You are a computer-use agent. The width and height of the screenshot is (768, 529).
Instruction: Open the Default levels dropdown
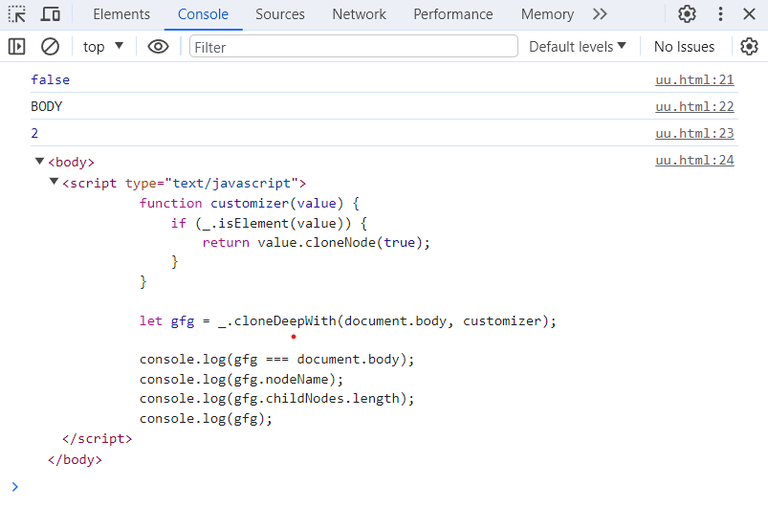tap(577, 47)
